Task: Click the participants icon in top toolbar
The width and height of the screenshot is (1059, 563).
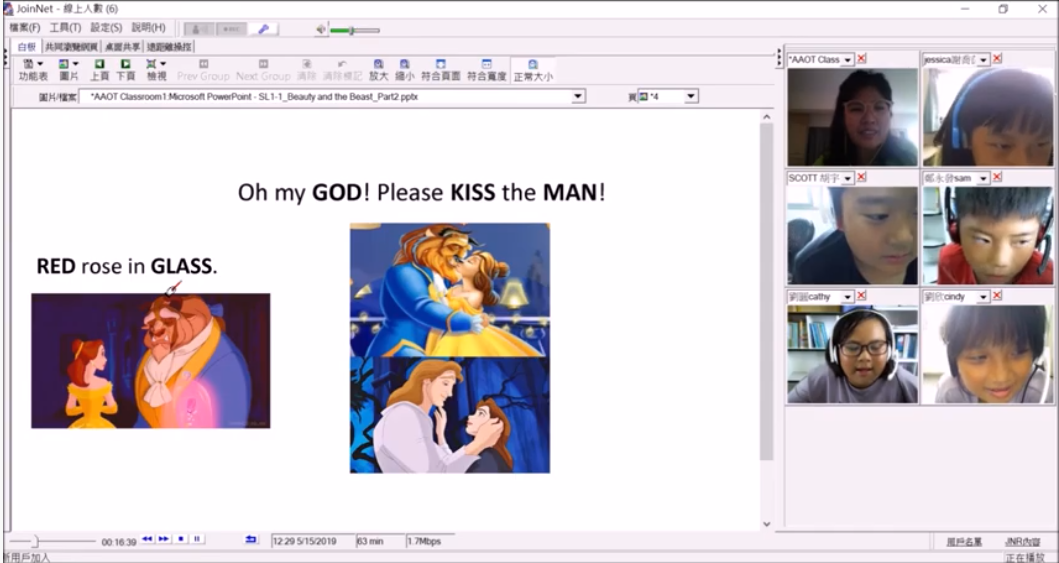Action: click(x=199, y=29)
